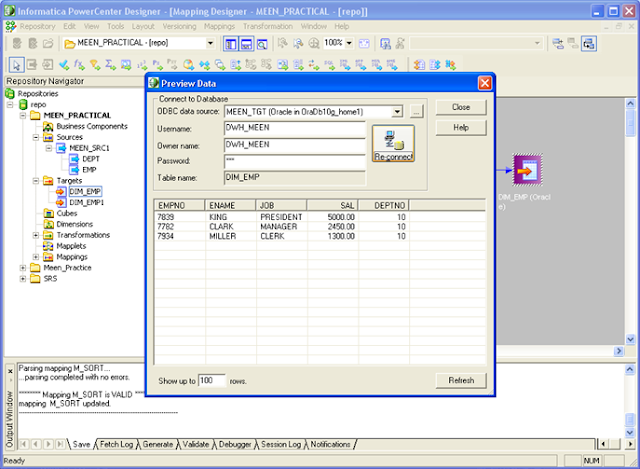Open the Transformation menu
Image resolution: width=640 pixels, height=469 pixels.
click(x=268, y=27)
